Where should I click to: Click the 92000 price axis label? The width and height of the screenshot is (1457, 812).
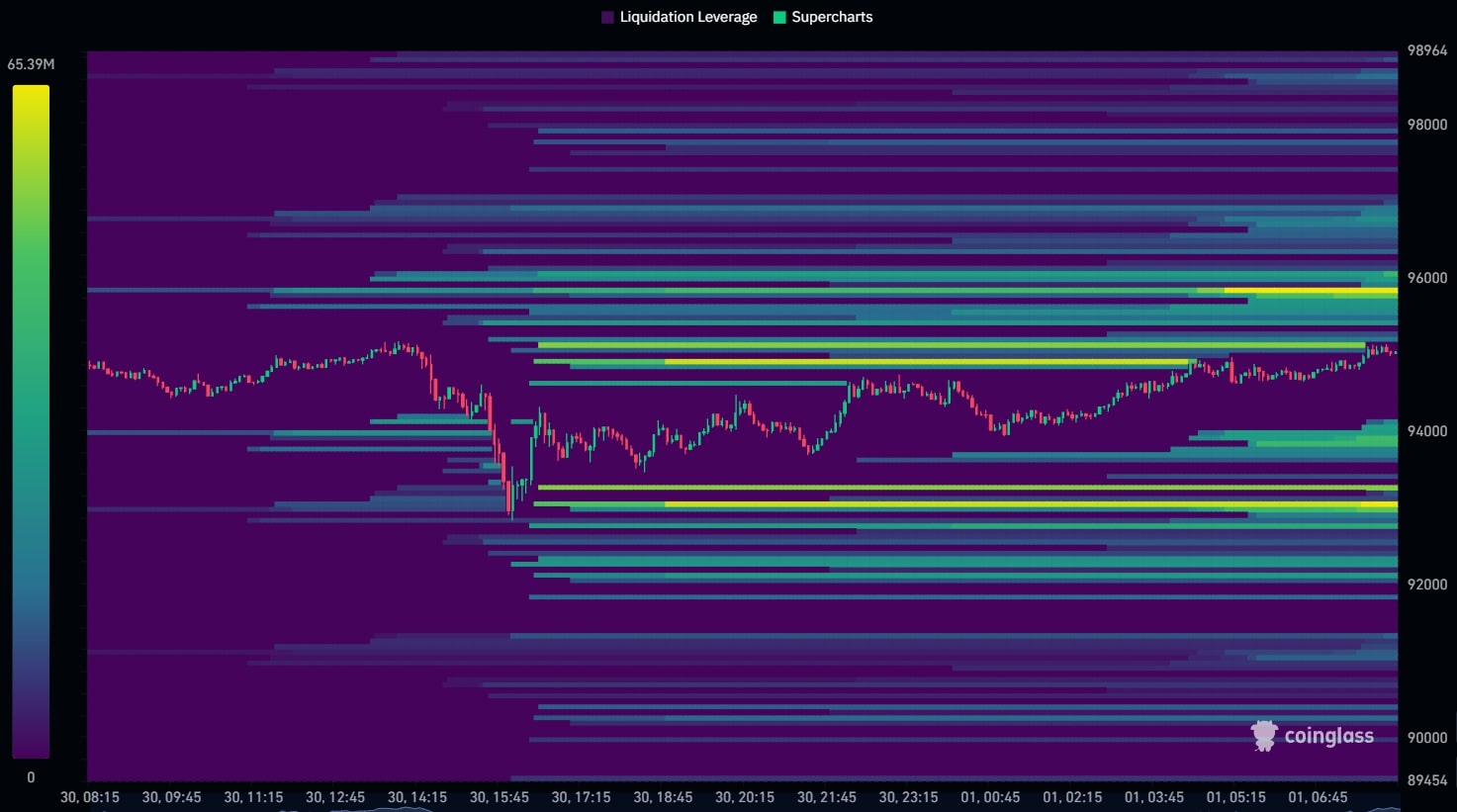[1427, 585]
